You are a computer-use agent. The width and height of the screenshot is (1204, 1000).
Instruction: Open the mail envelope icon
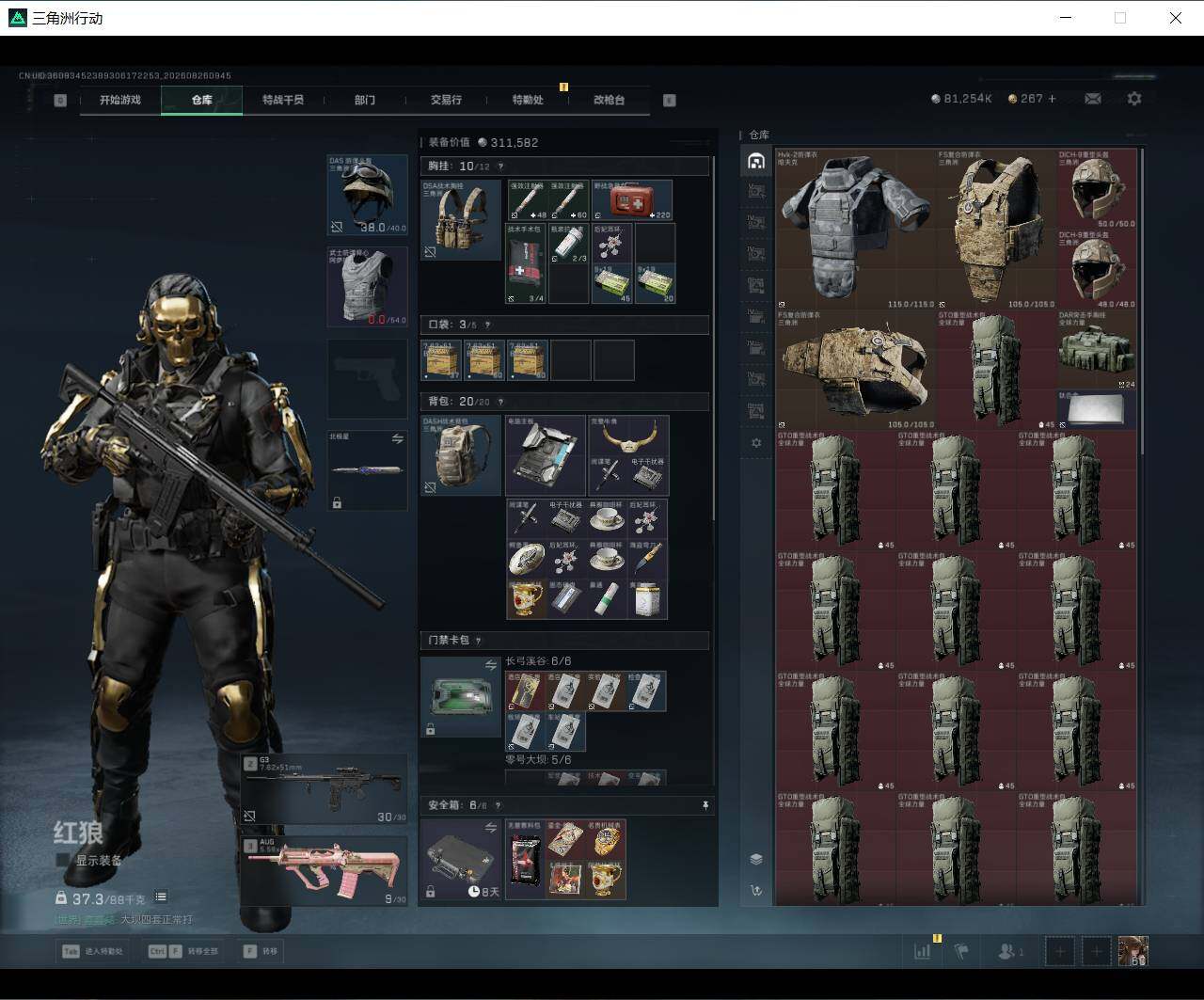[x=1092, y=99]
